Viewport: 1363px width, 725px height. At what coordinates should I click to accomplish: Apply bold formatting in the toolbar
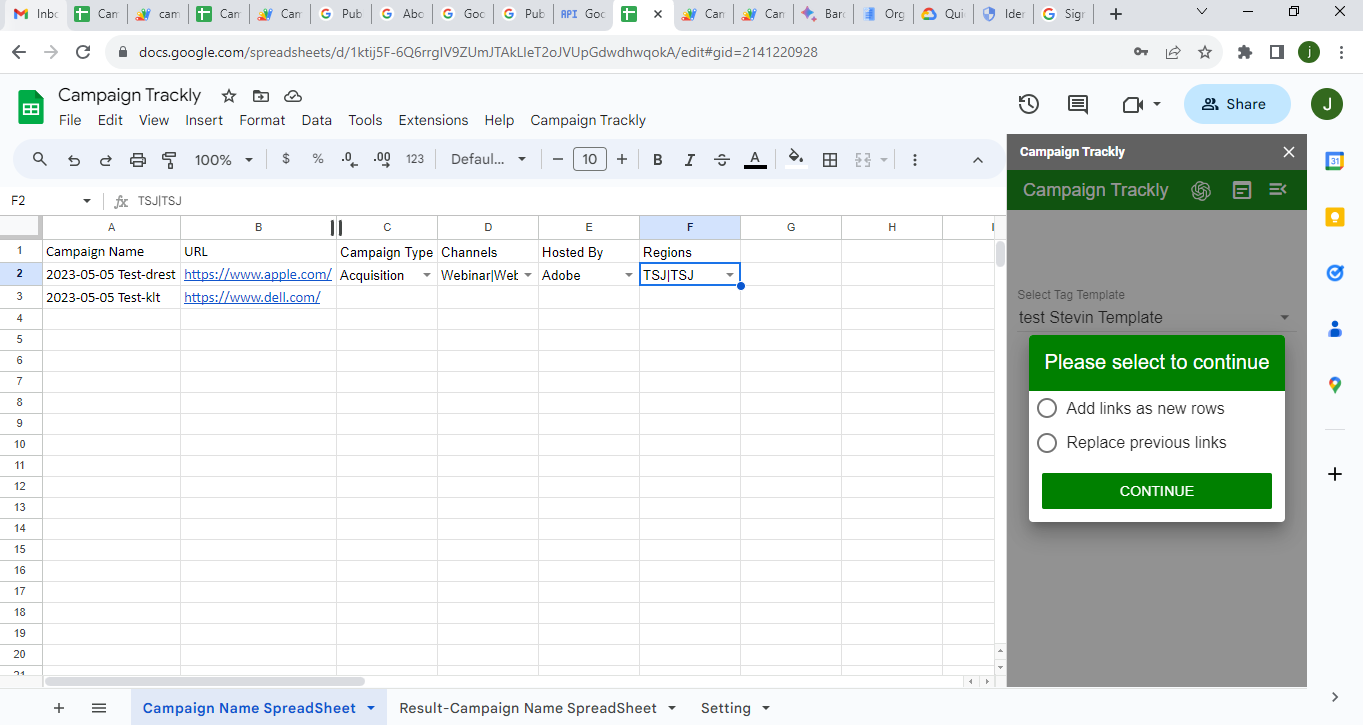click(x=657, y=159)
